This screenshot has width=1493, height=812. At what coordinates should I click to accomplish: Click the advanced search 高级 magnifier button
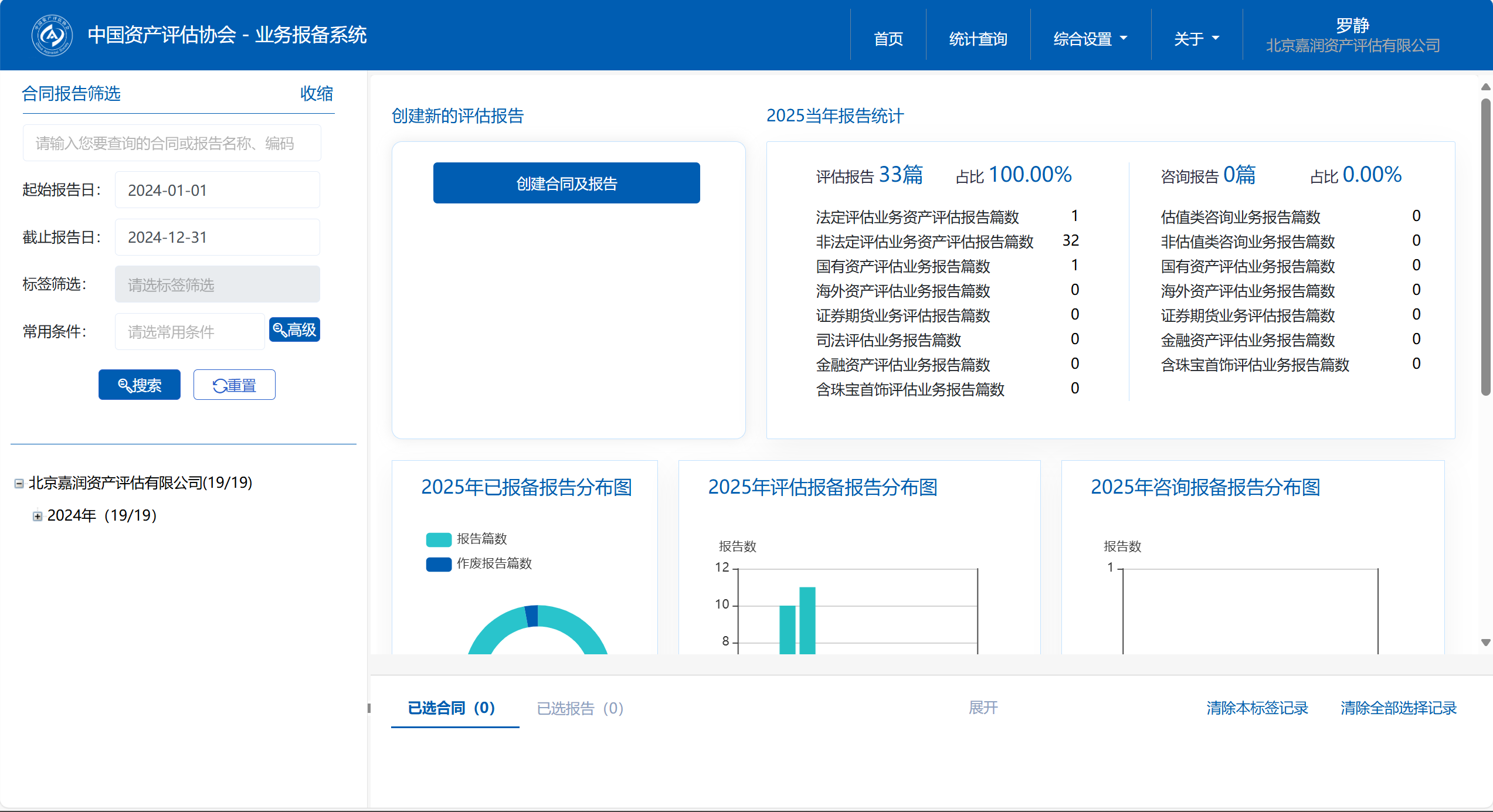(x=294, y=330)
